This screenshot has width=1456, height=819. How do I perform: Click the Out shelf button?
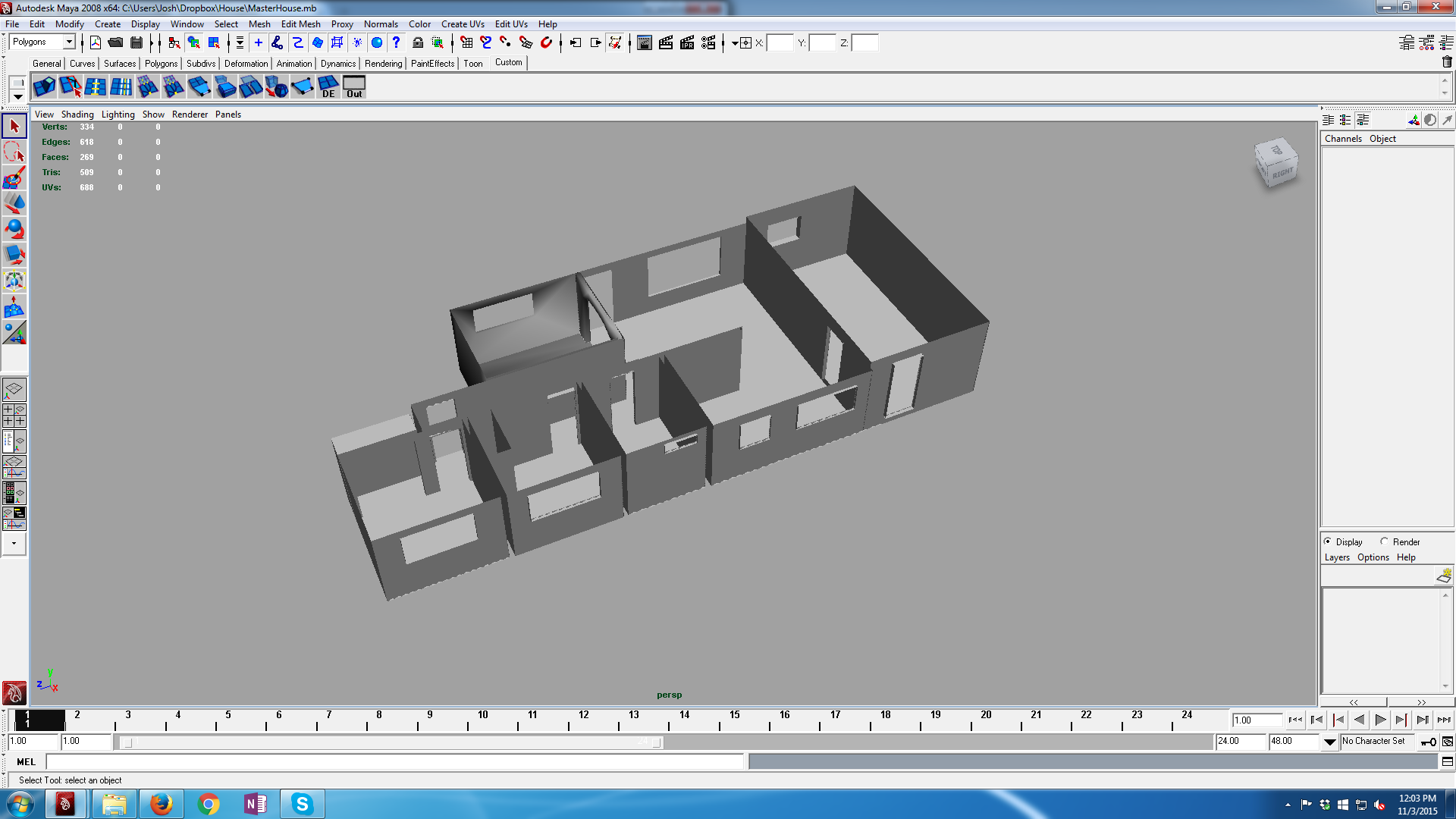coord(354,87)
